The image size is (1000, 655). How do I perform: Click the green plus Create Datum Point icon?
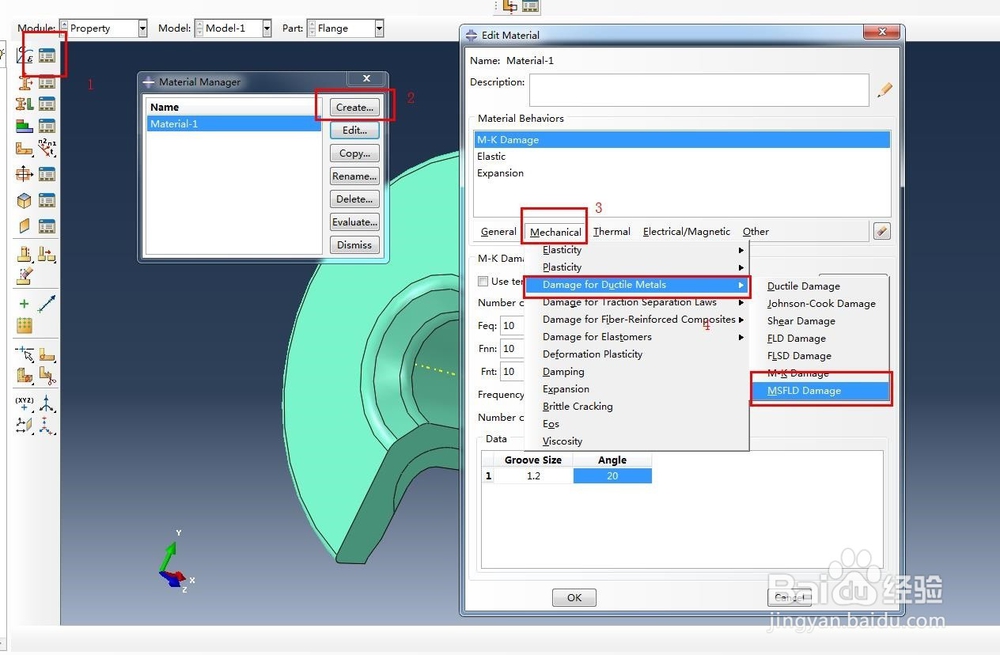[24, 304]
